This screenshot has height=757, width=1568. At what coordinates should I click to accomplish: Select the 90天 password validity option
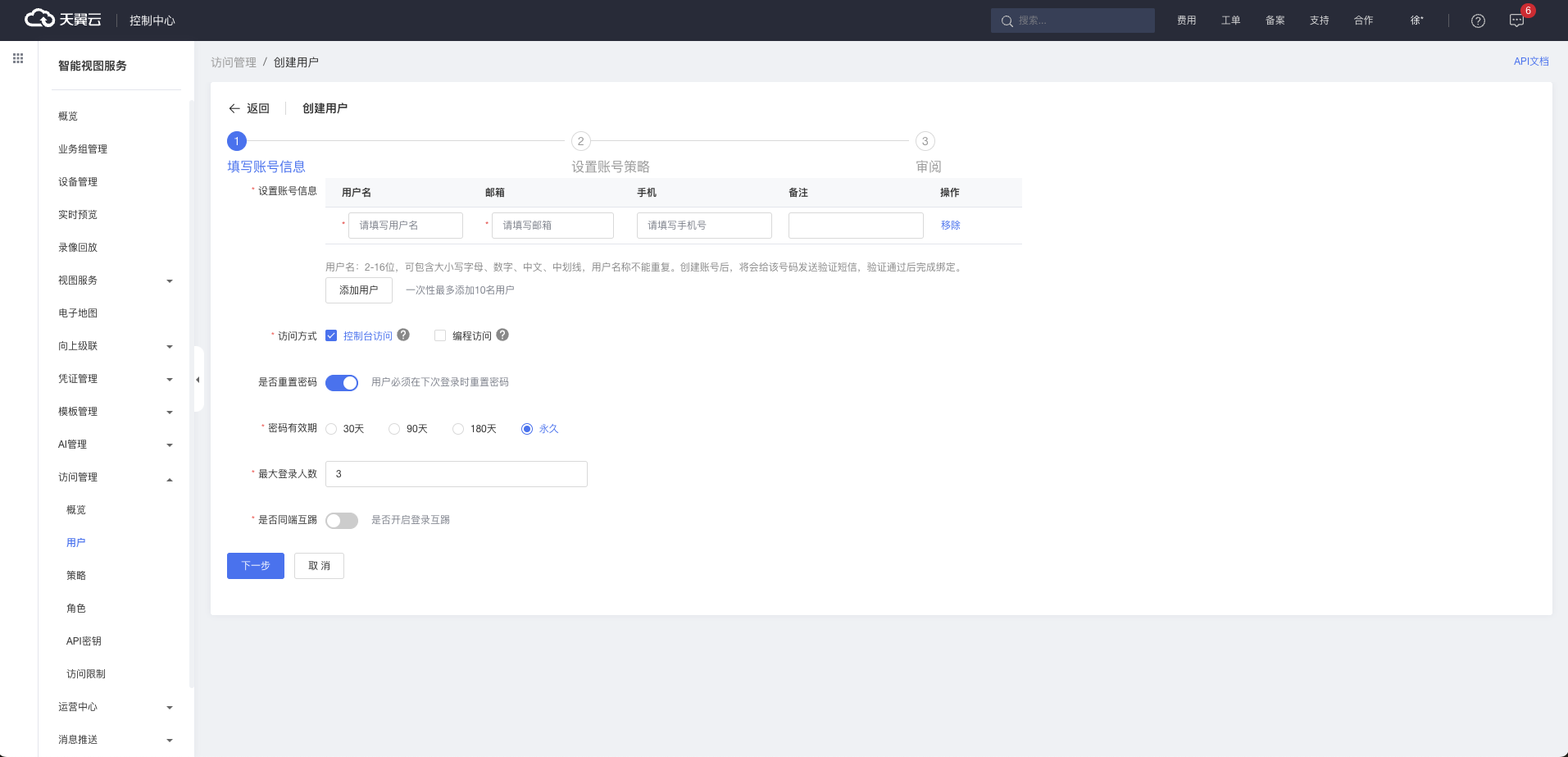pyautogui.click(x=394, y=429)
